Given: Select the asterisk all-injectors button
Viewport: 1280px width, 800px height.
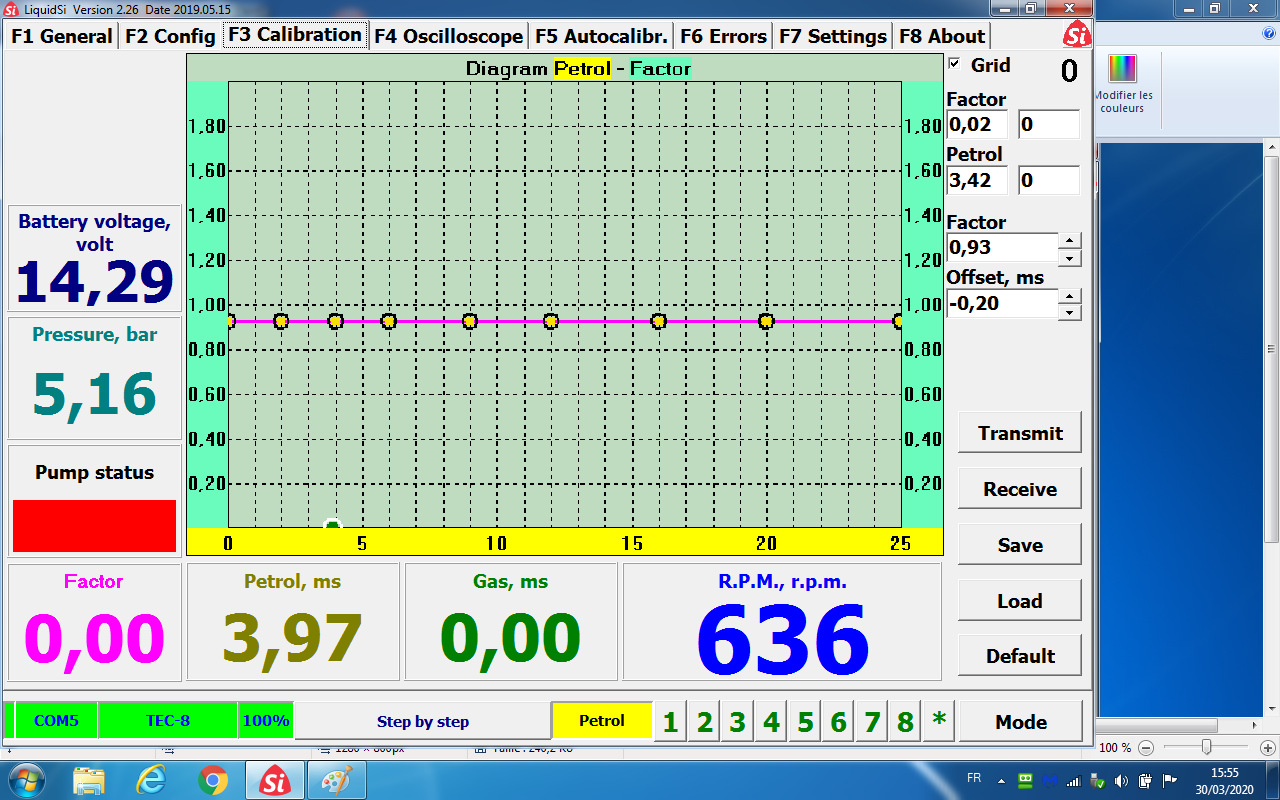Looking at the screenshot, I should (x=938, y=721).
